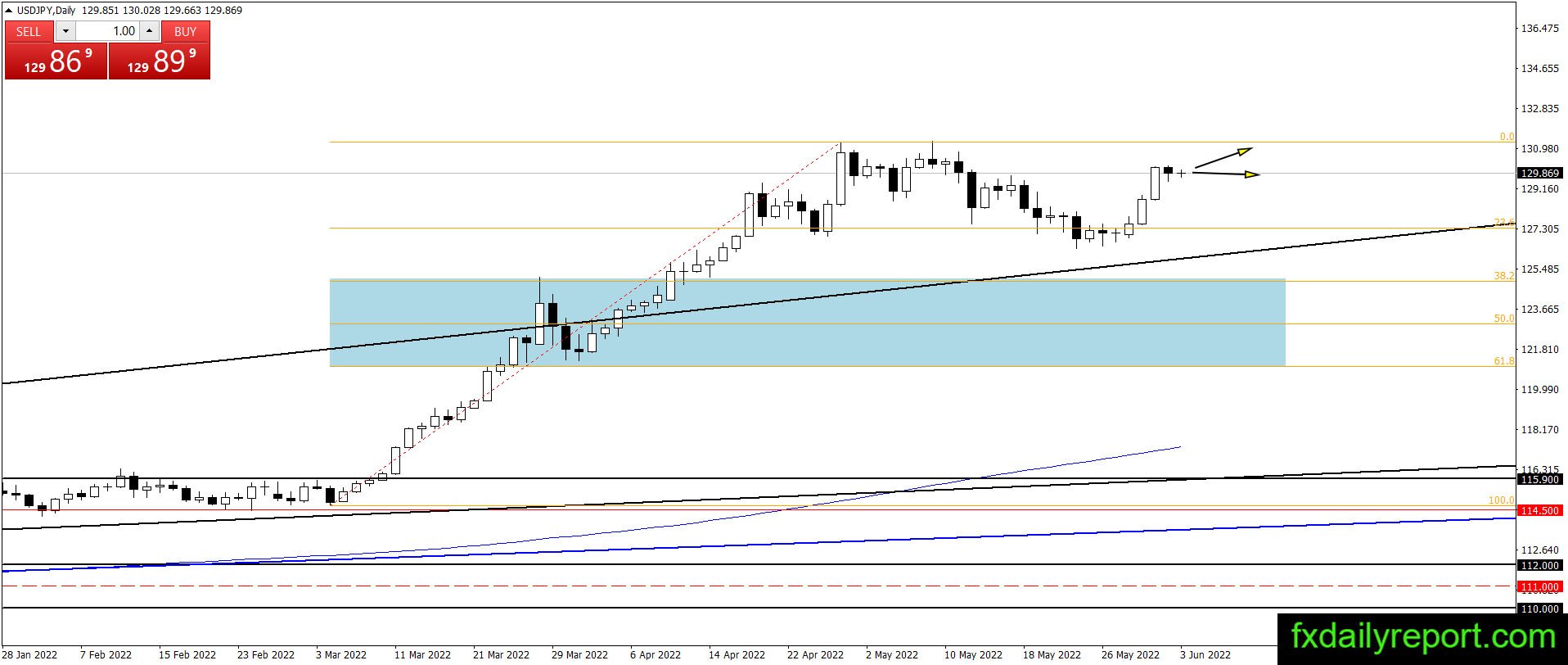Click the 29 Mar 2022 date label
Viewport: 1568px width, 665px height.
coord(579,655)
